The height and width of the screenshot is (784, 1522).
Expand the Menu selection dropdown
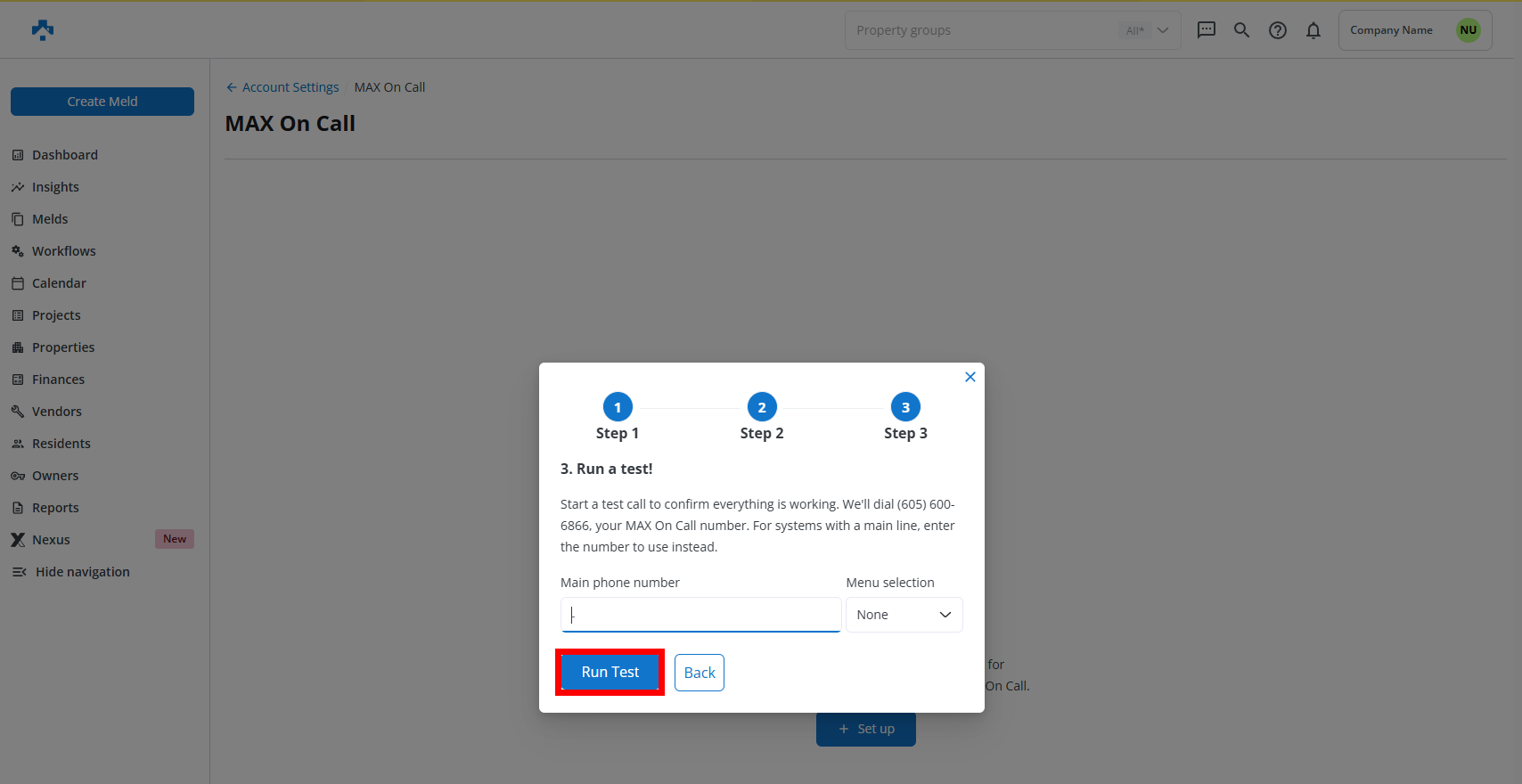click(904, 615)
